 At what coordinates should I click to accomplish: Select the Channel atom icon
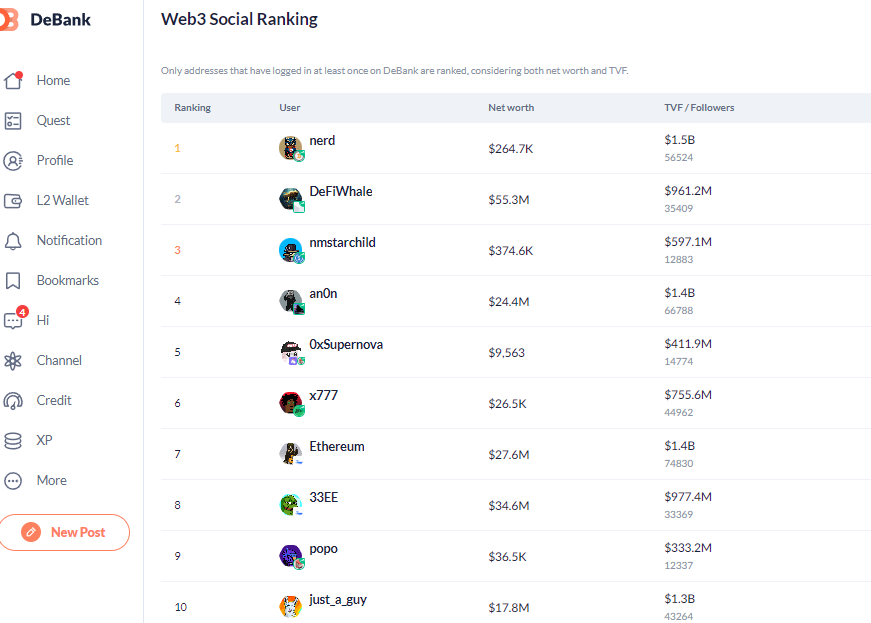[13, 361]
